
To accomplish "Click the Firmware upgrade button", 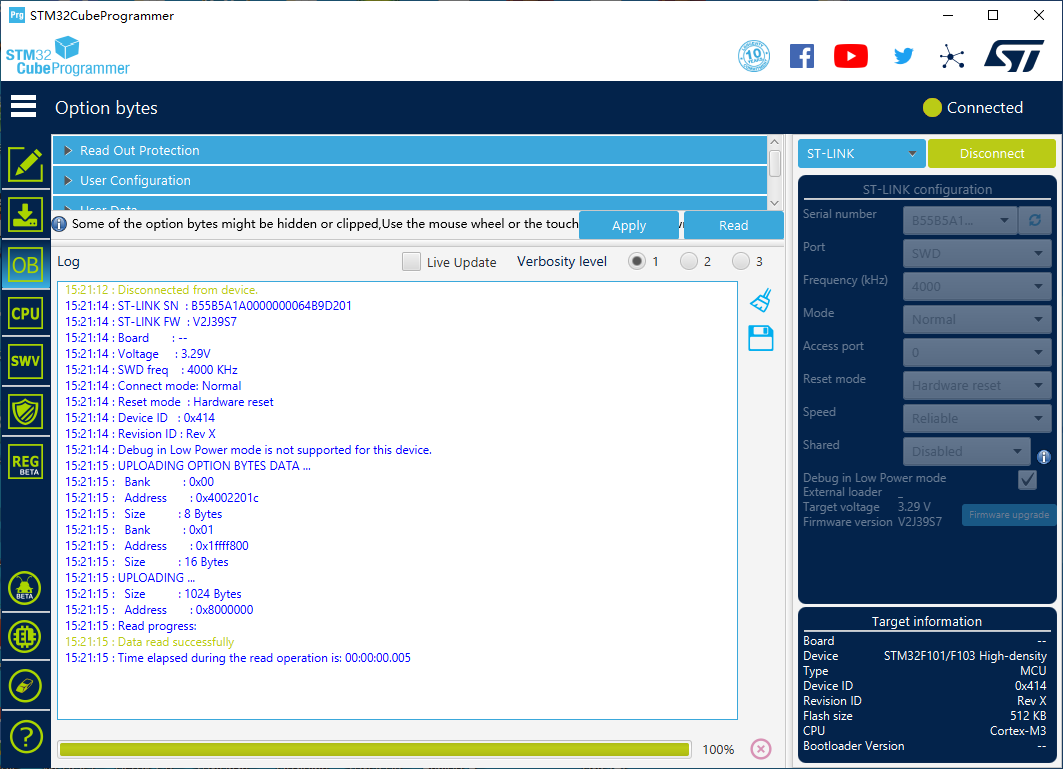I will pos(1009,515).
